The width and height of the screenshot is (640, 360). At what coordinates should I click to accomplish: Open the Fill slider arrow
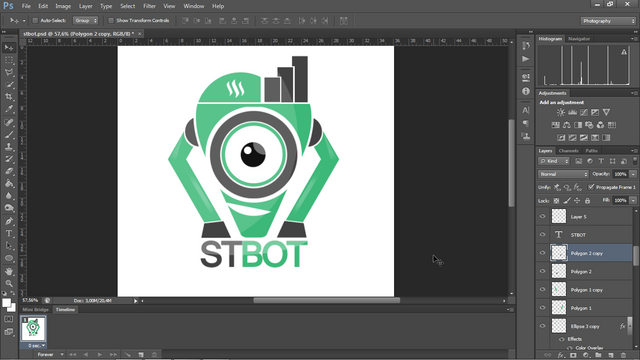tap(633, 200)
